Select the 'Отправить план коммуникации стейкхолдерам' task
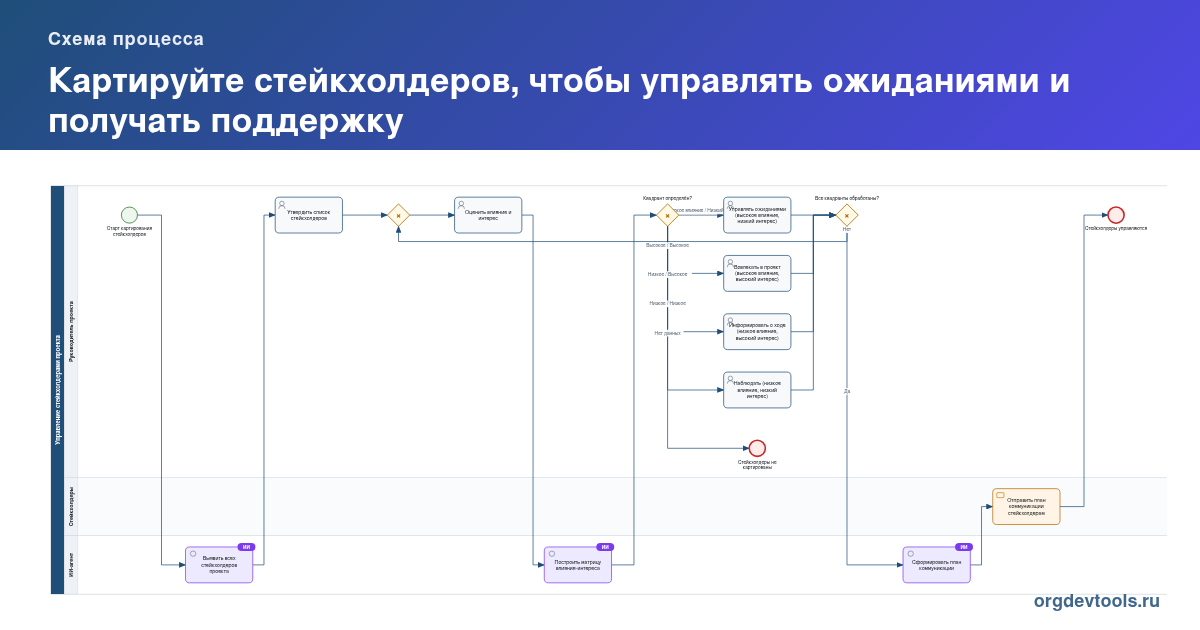Image resolution: width=1200 pixels, height=630 pixels. pyautogui.click(x=1026, y=506)
